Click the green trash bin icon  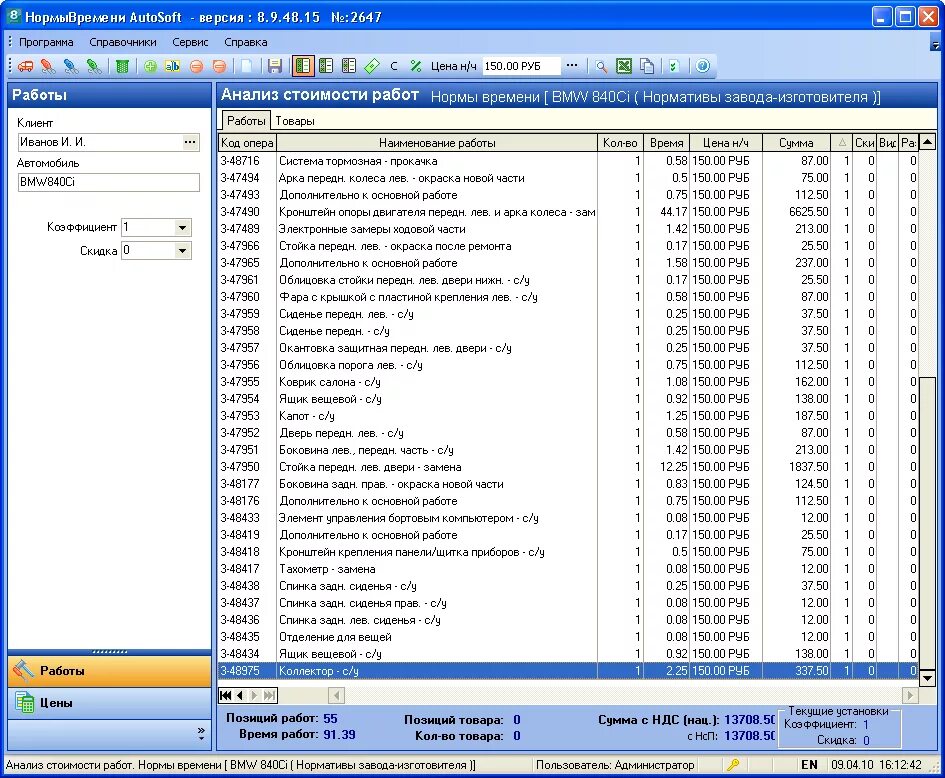coord(122,66)
